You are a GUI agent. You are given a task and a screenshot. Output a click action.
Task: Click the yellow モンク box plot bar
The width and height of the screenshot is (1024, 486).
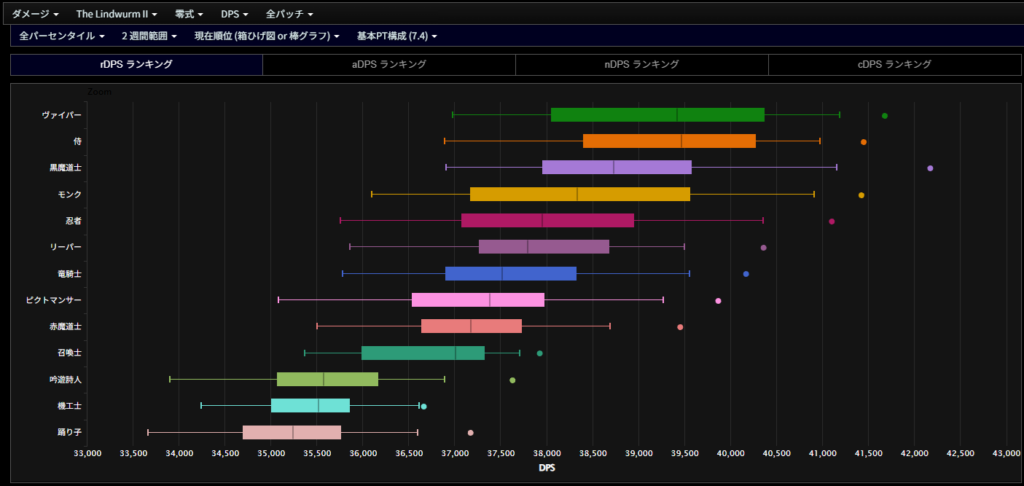(580, 194)
